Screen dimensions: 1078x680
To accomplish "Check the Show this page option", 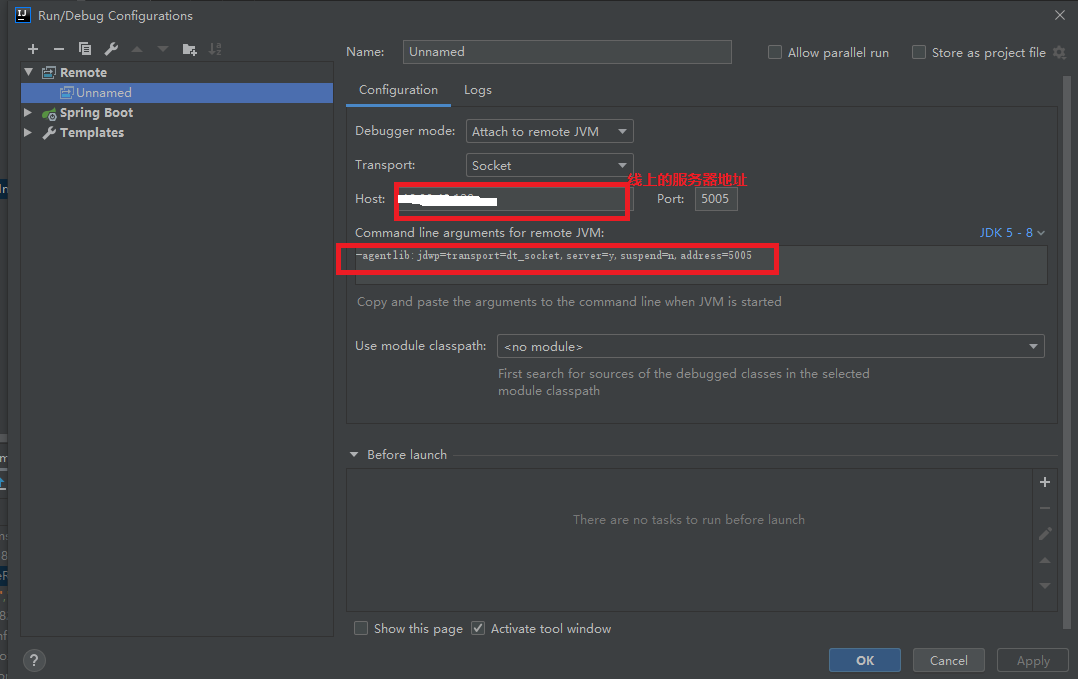I will [361, 629].
